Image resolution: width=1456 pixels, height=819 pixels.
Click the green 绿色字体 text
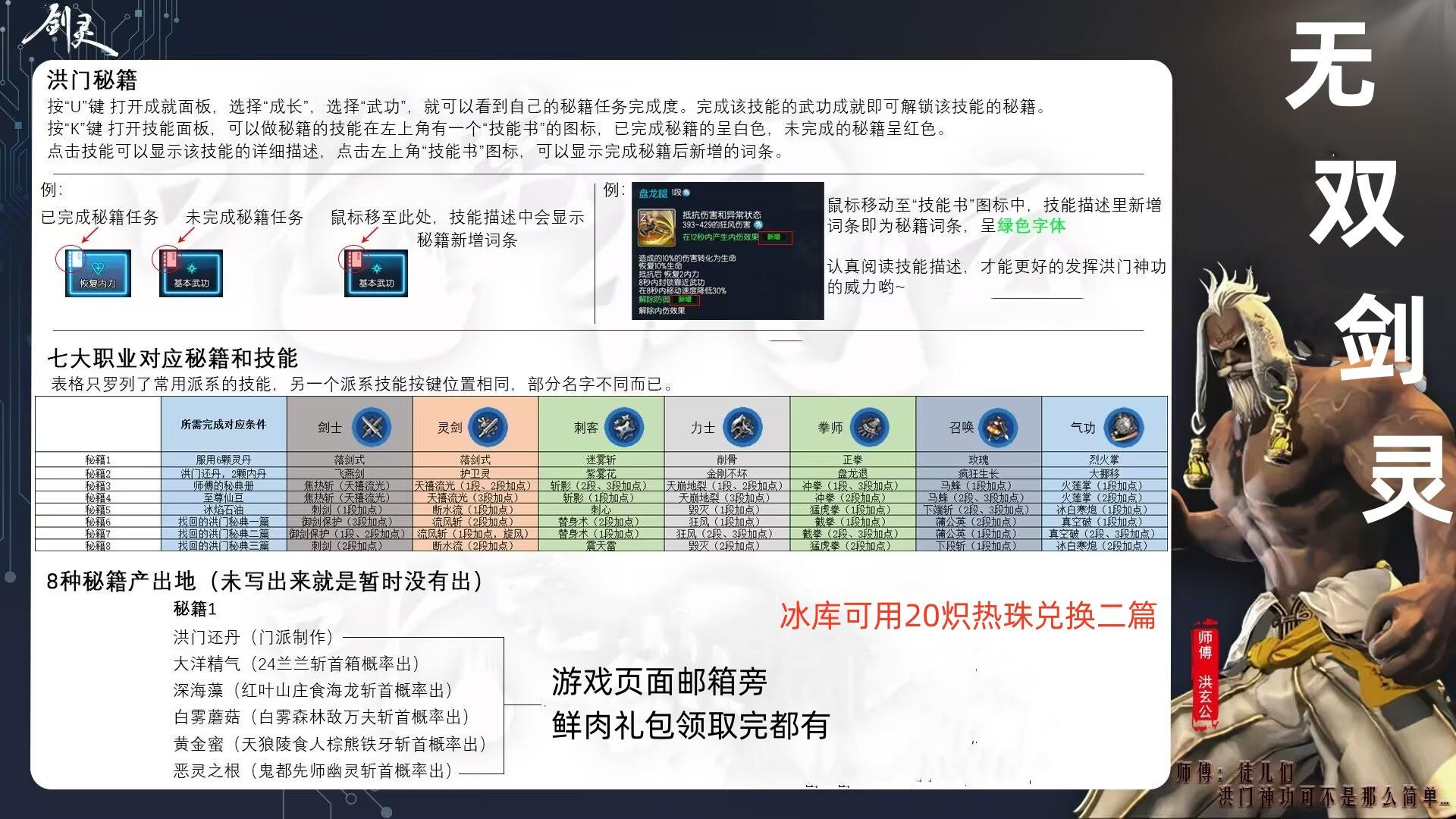pyautogui.click(x=1031, y=225)
